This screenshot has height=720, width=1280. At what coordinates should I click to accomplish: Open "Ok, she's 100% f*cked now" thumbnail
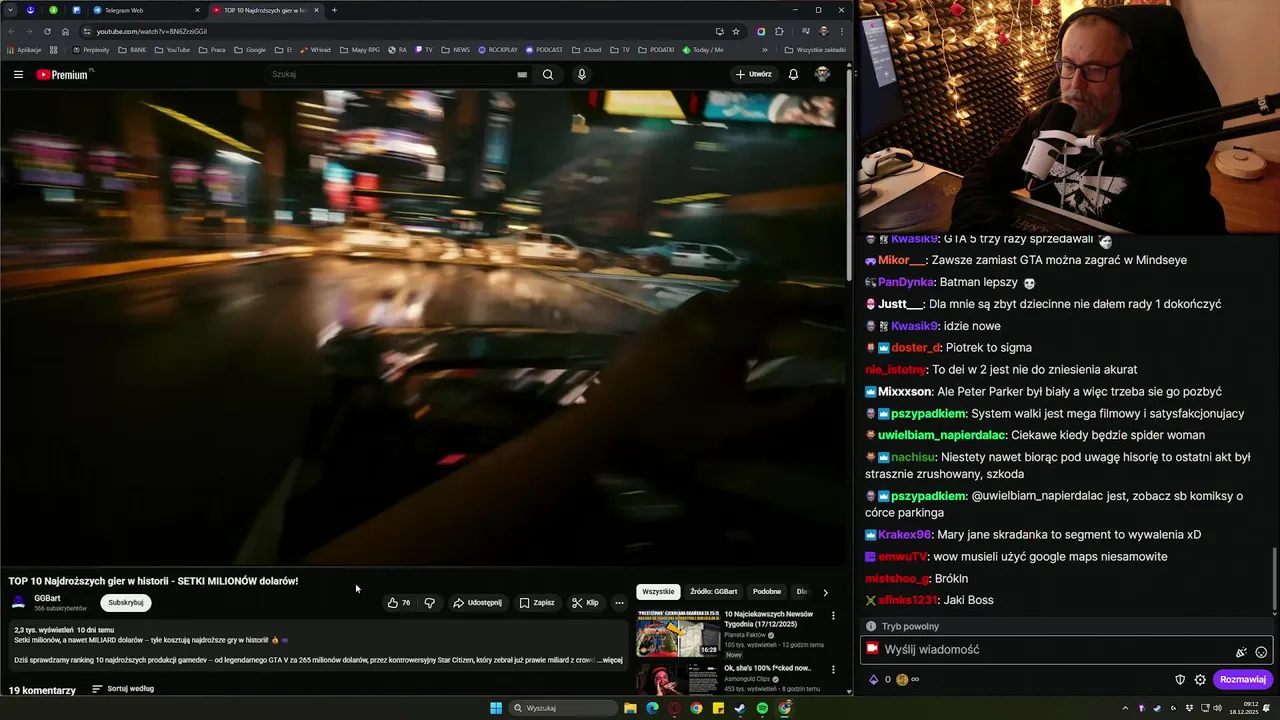click(678, 678)
